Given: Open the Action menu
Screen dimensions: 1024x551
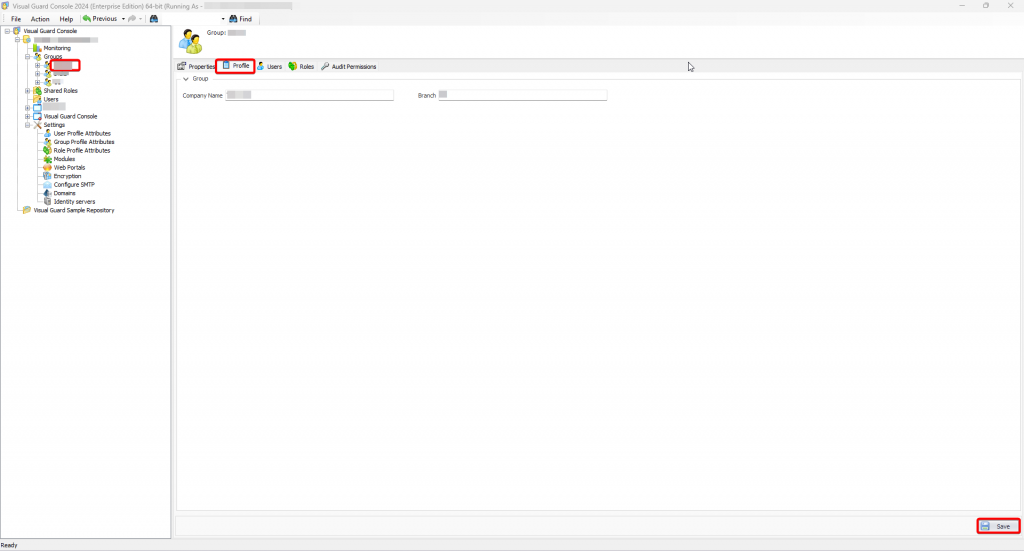Looking at the screenshot, I should [x=40, y=19].
